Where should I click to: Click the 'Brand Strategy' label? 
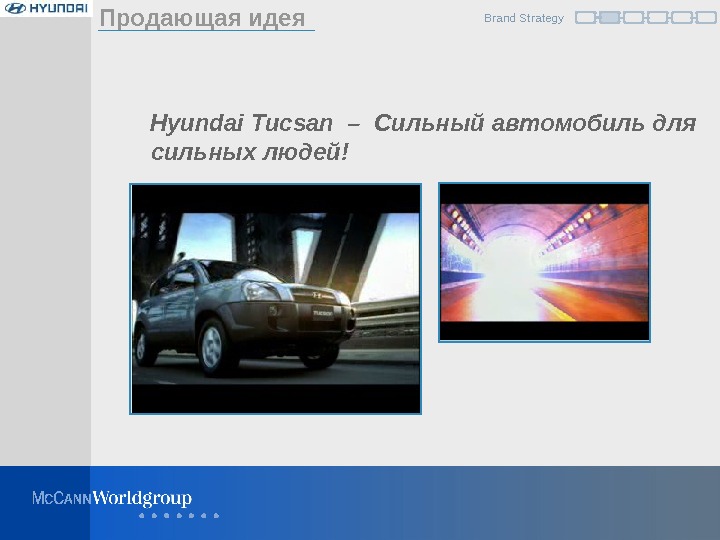tap(523, 18)
